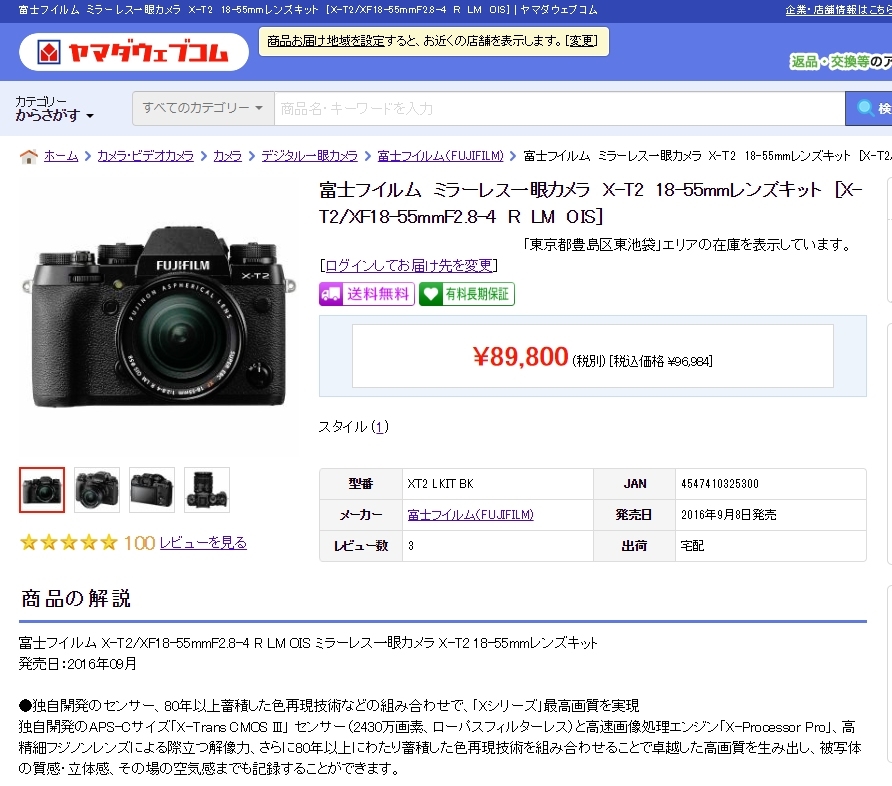This screenshot has height=786, width=892.
Task: Click the 変更 link in delivery notice
Action: click(581, 41)
